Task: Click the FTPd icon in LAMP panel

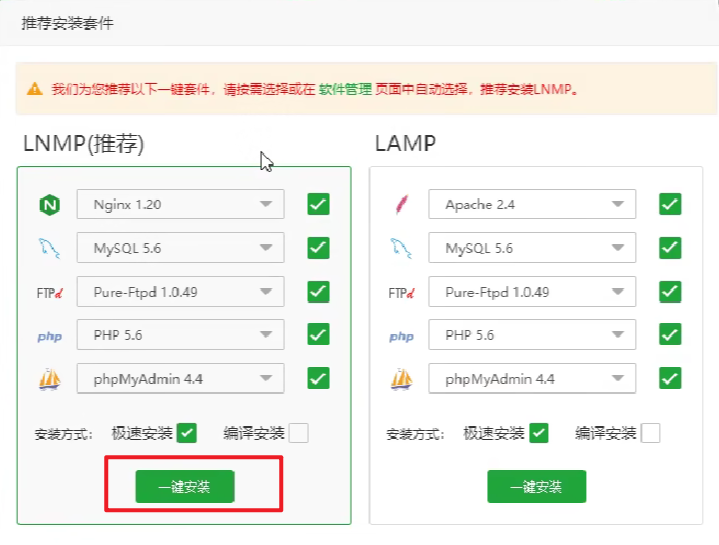Action: 401,292
